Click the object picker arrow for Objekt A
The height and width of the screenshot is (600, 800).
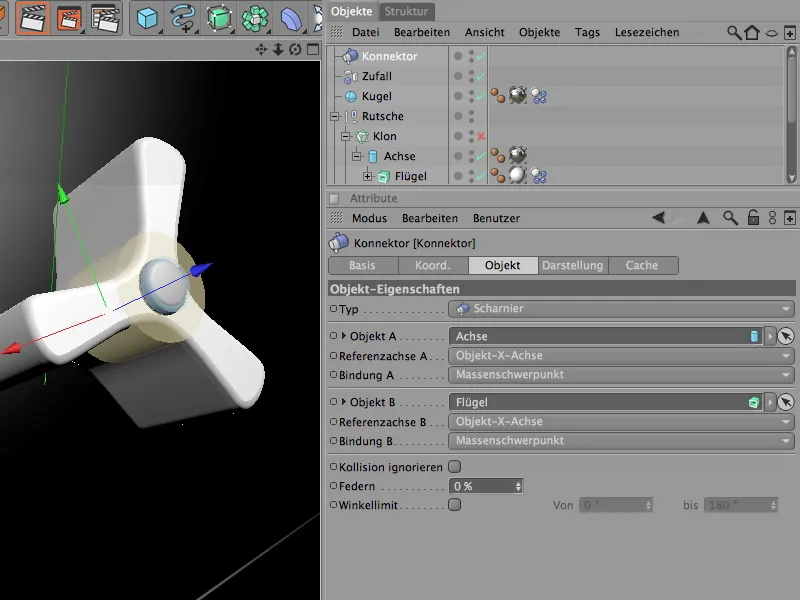785,337
